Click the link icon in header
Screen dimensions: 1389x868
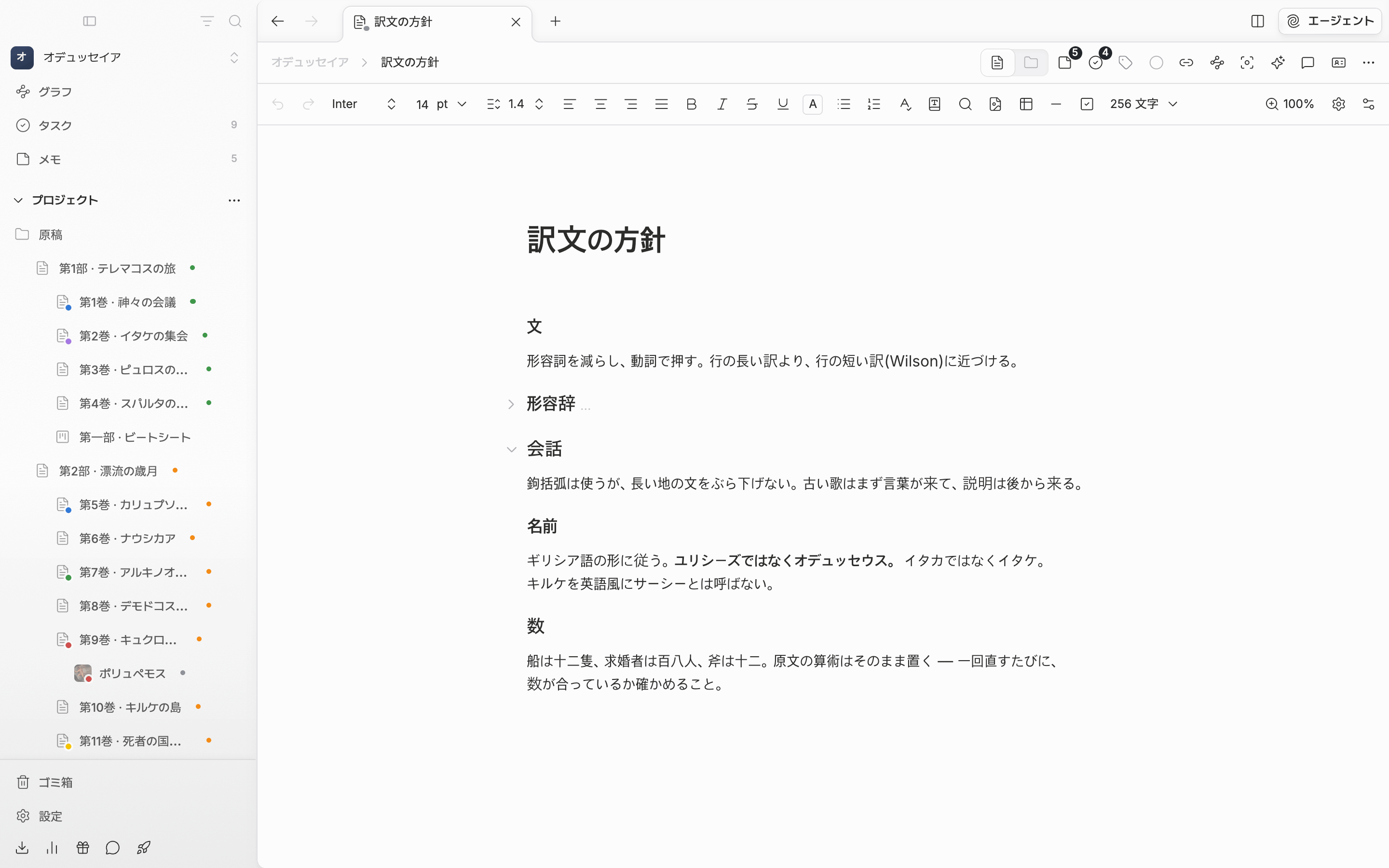click(1186, 63)
